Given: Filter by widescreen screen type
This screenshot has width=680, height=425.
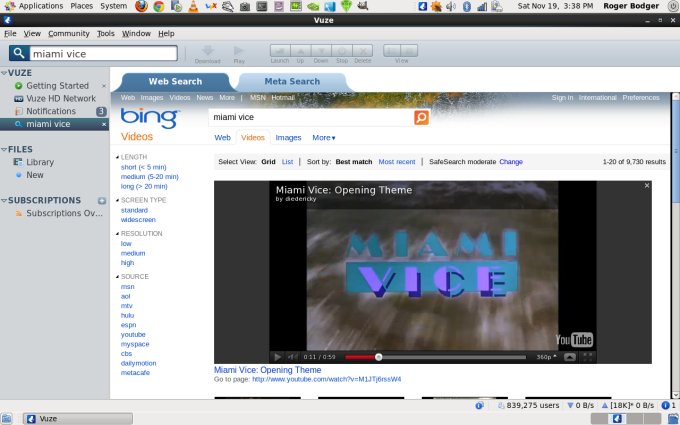Looking at the screenshot, I should point(138,220).
